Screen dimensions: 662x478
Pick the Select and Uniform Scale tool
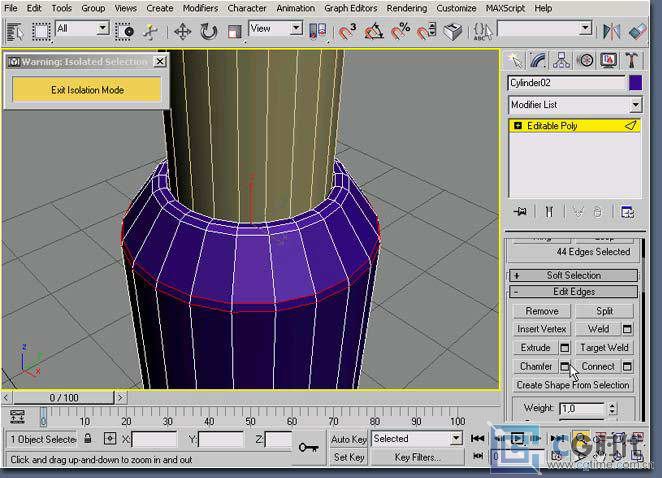[234, 32]
